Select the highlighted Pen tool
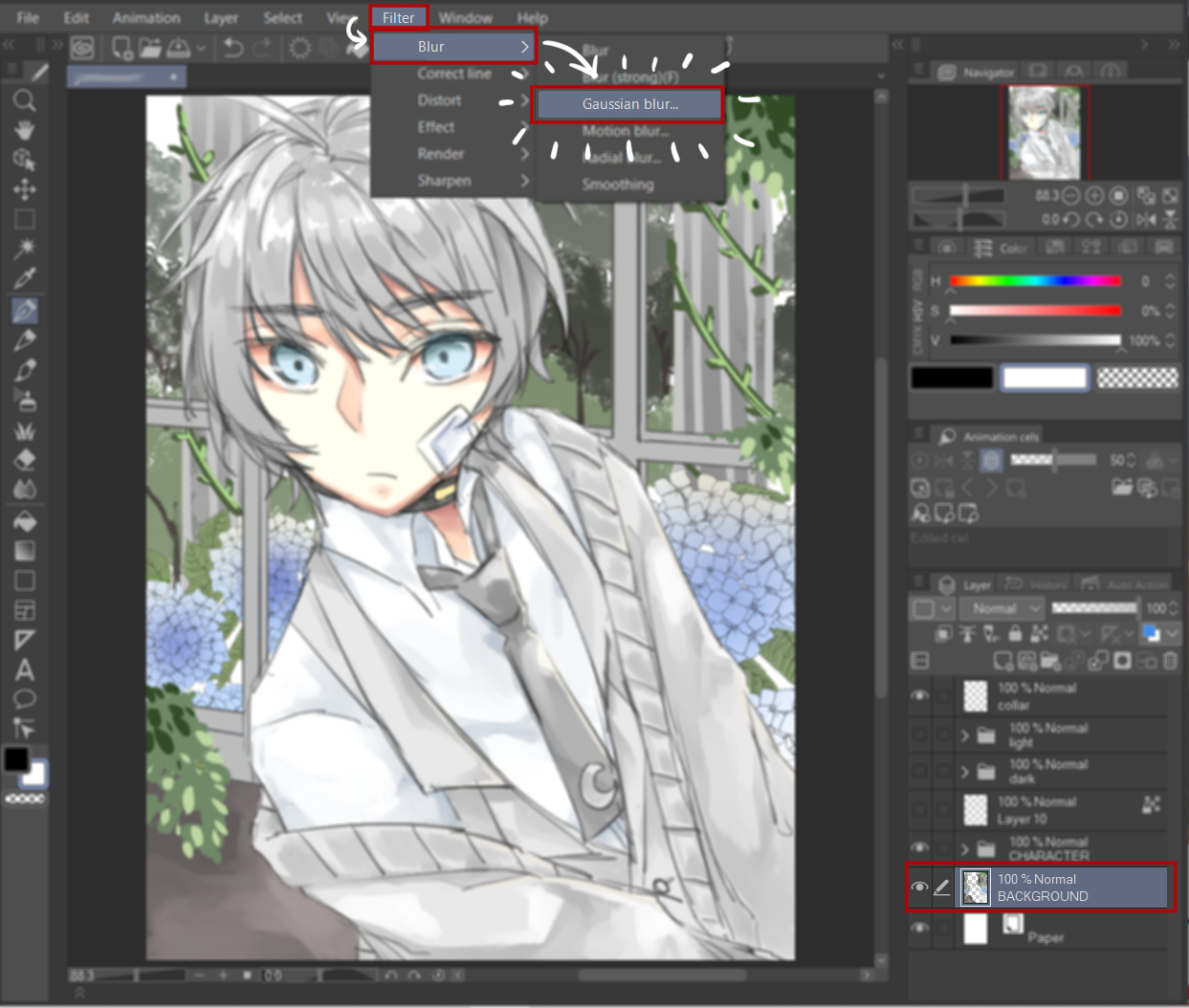The height and width of the screenshot is (1008, 1189). point(25,310)
